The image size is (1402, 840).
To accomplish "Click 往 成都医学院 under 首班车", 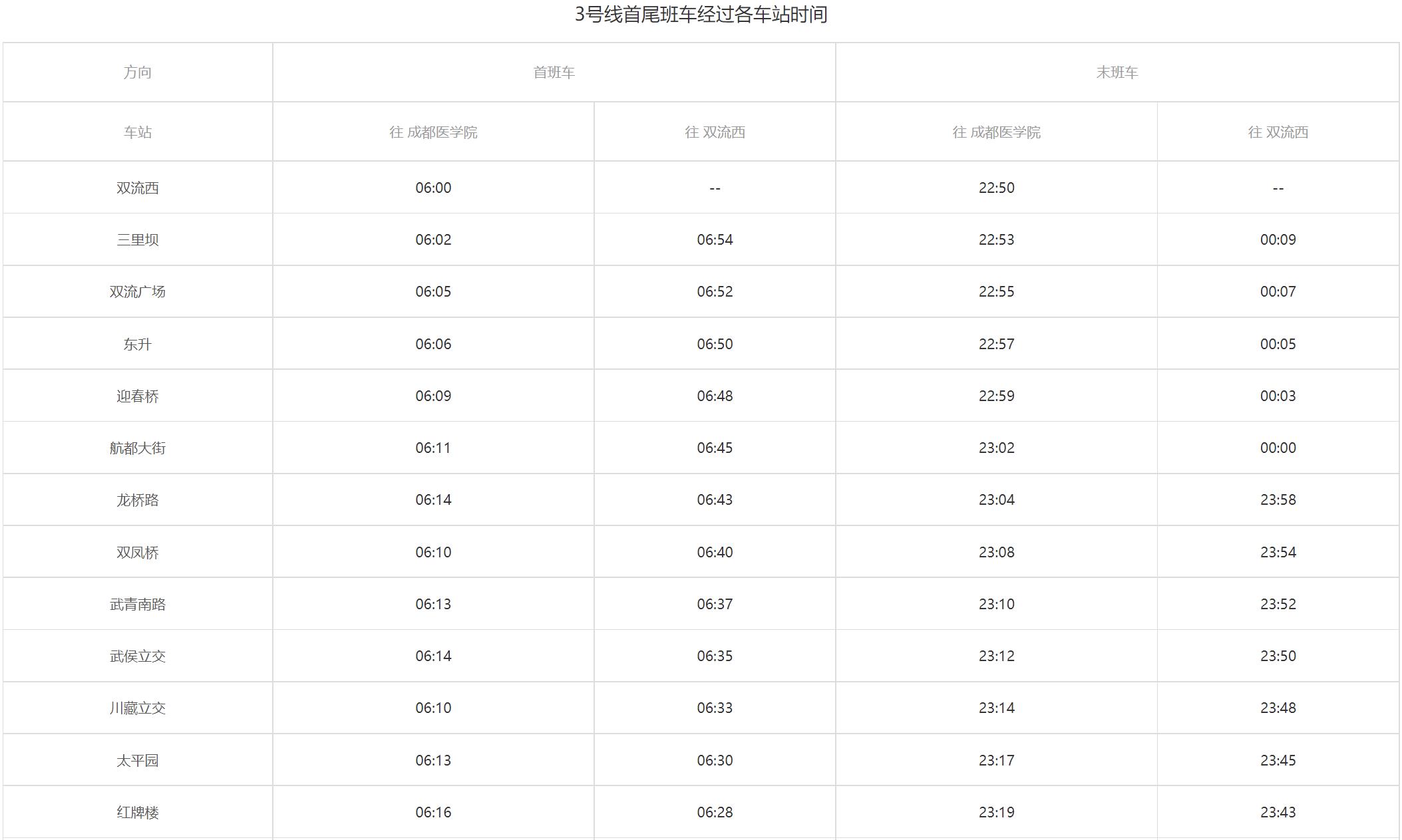I will point(433,132).
